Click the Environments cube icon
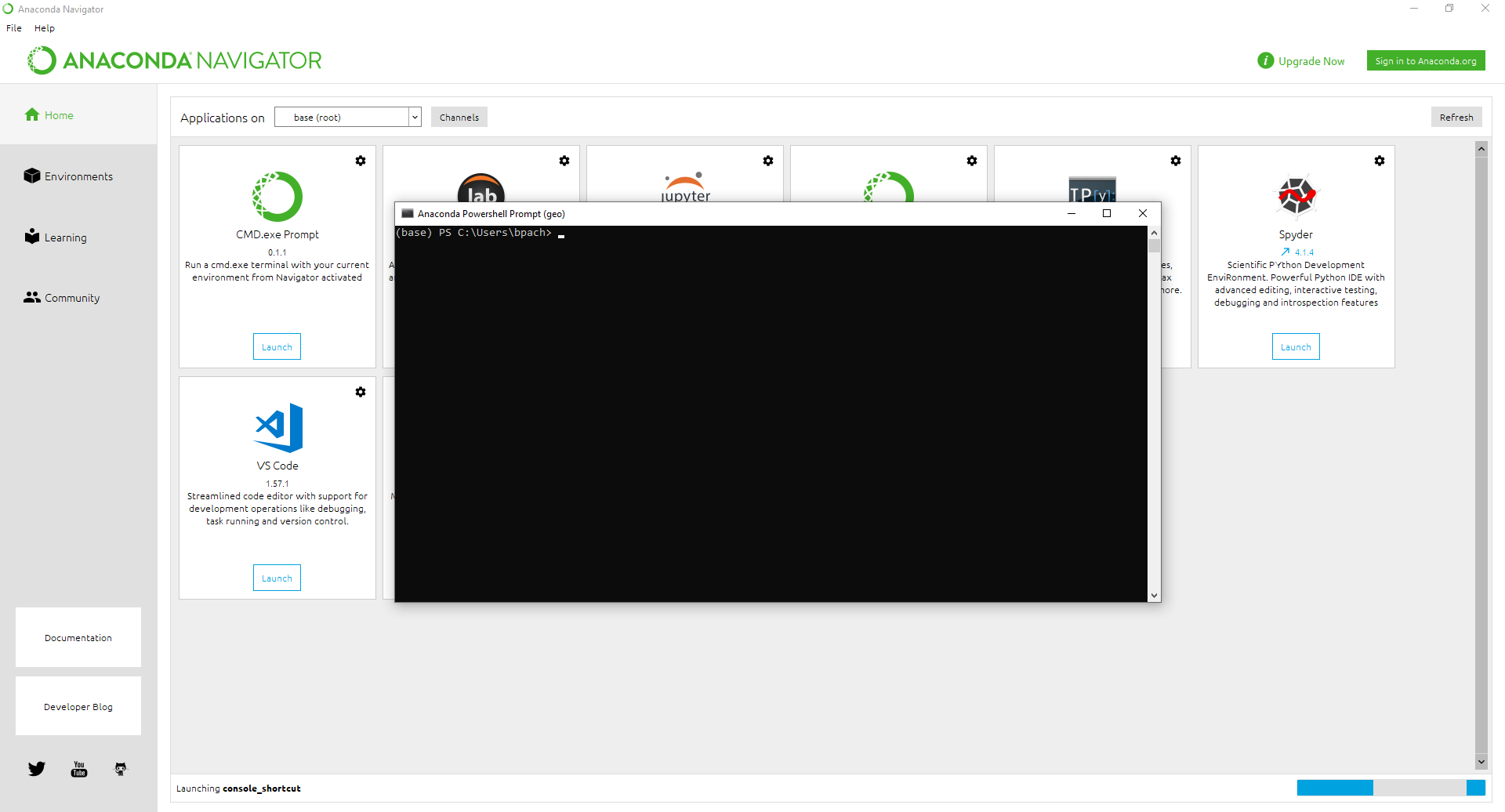 [32, 176]
